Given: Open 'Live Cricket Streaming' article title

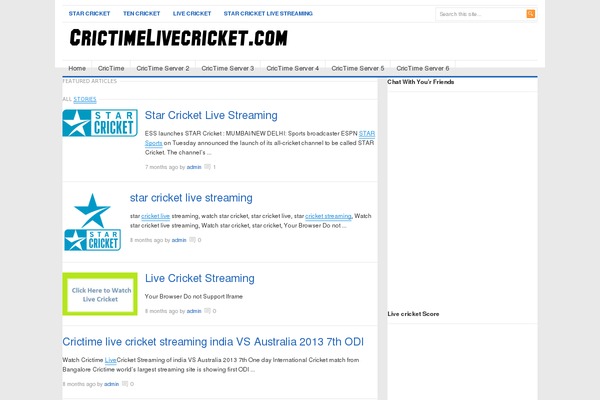Looking at the screenshot, I should 200,278.
